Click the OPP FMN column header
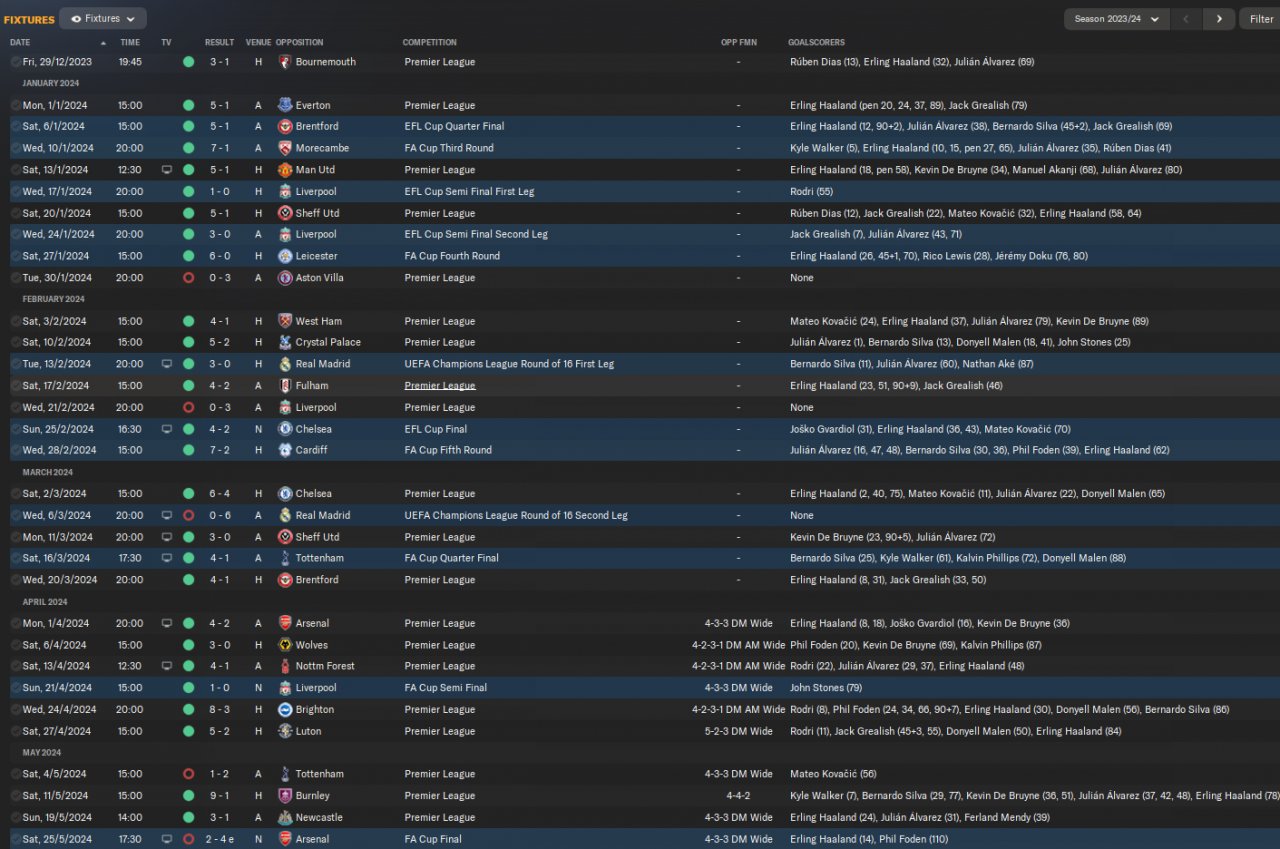Image resolution: width=1280 pixels, height=849 pixels. [738, 43]
